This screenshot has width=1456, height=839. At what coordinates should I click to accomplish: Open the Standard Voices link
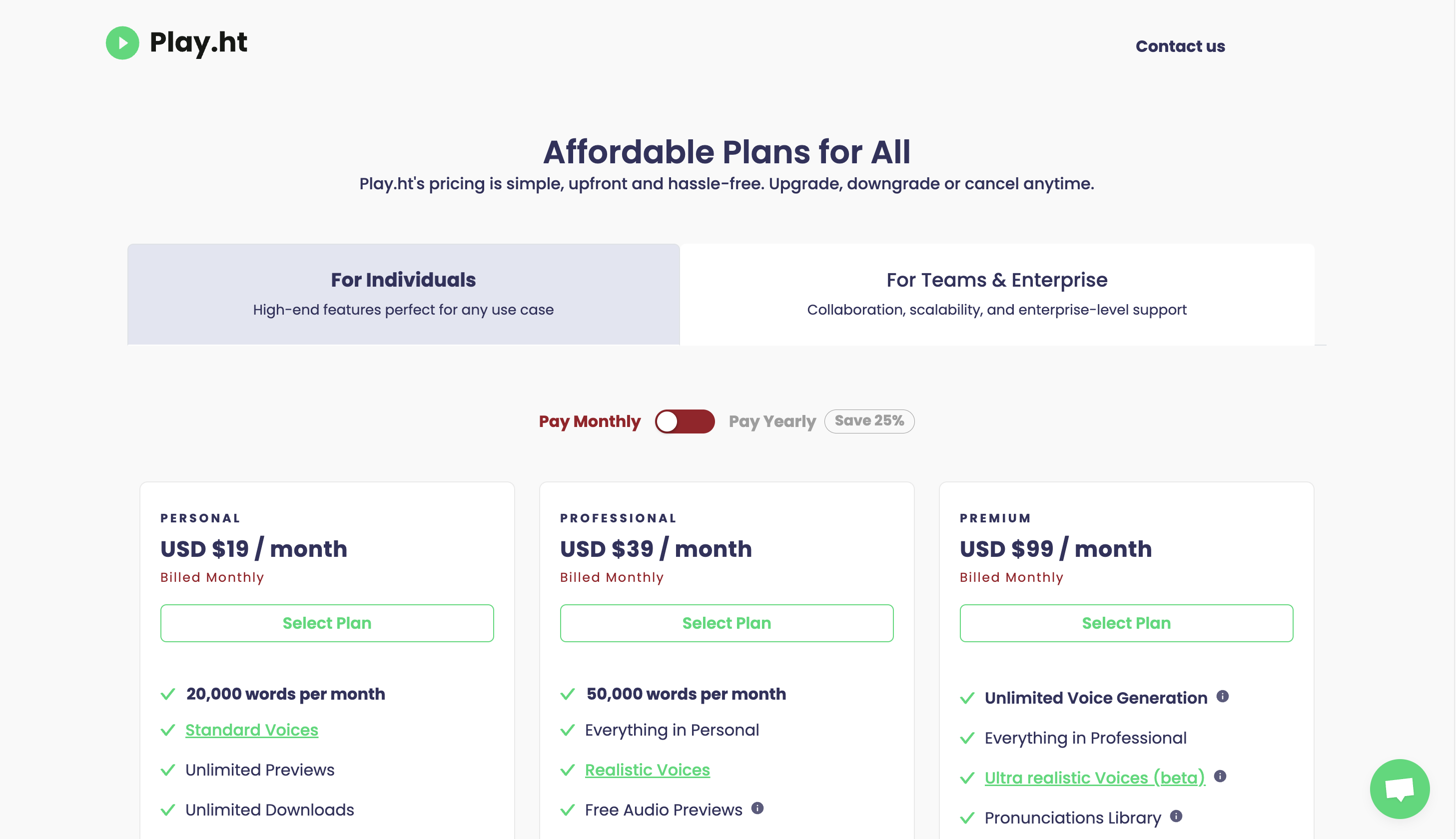[252, 730]
